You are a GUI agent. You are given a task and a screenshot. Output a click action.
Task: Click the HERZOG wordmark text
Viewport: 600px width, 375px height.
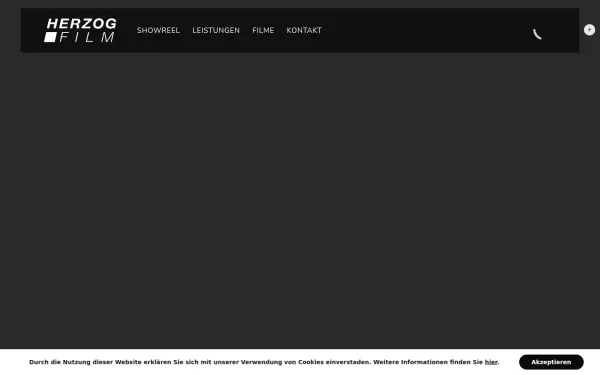(82, 24)
